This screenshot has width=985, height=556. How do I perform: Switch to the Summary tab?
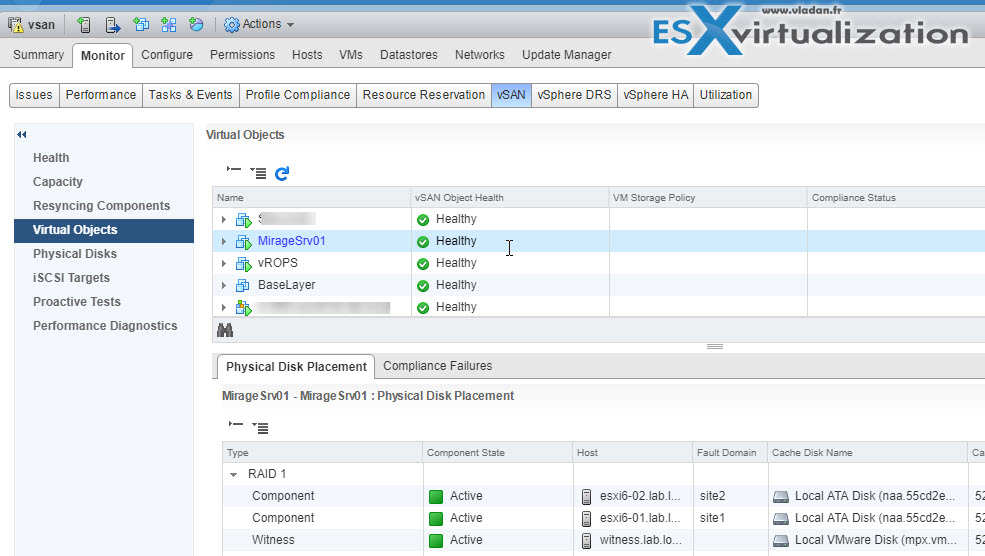pos(38,55)
